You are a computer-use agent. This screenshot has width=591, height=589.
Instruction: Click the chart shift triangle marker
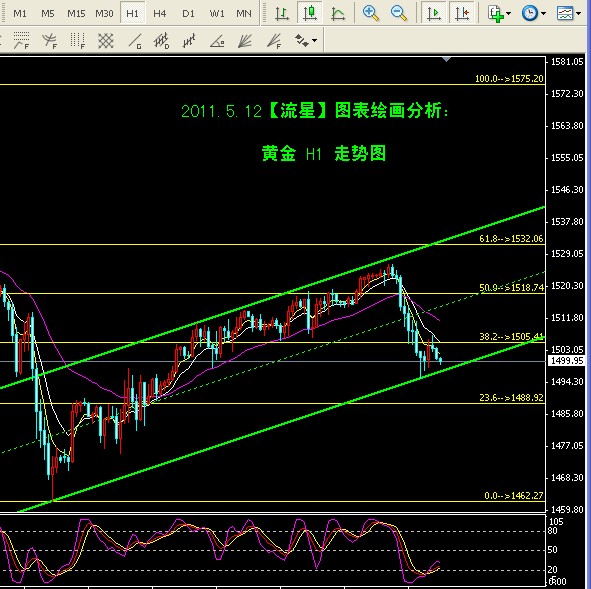coord(447,60)
